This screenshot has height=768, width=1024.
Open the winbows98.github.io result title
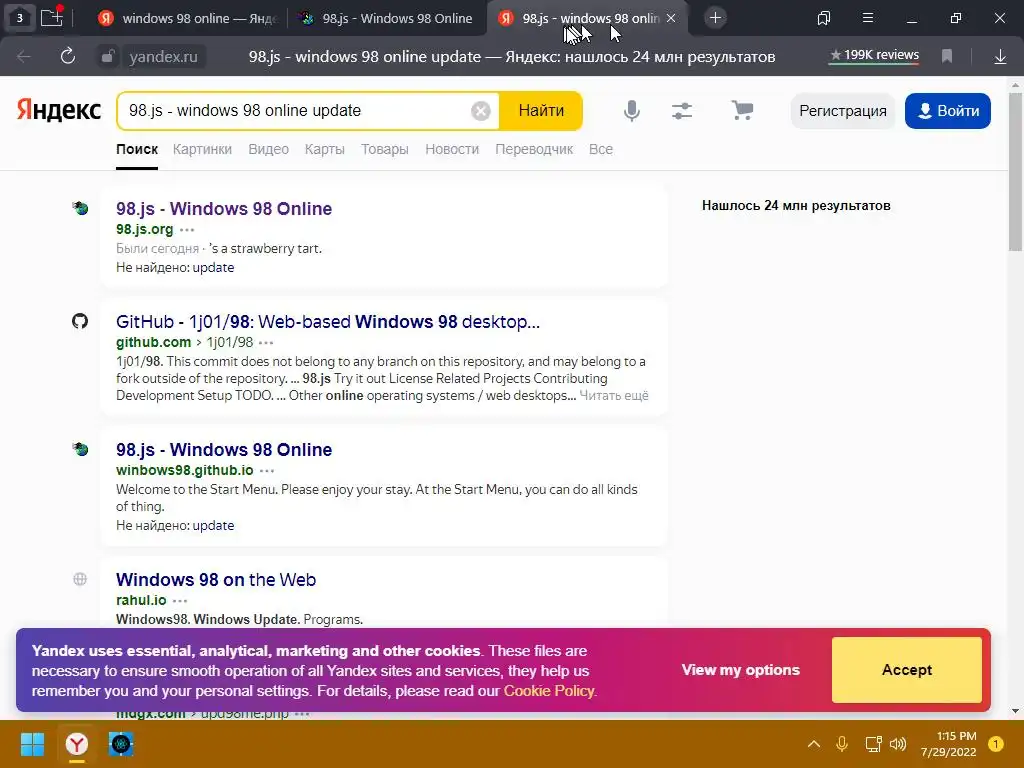pos(224,450)
